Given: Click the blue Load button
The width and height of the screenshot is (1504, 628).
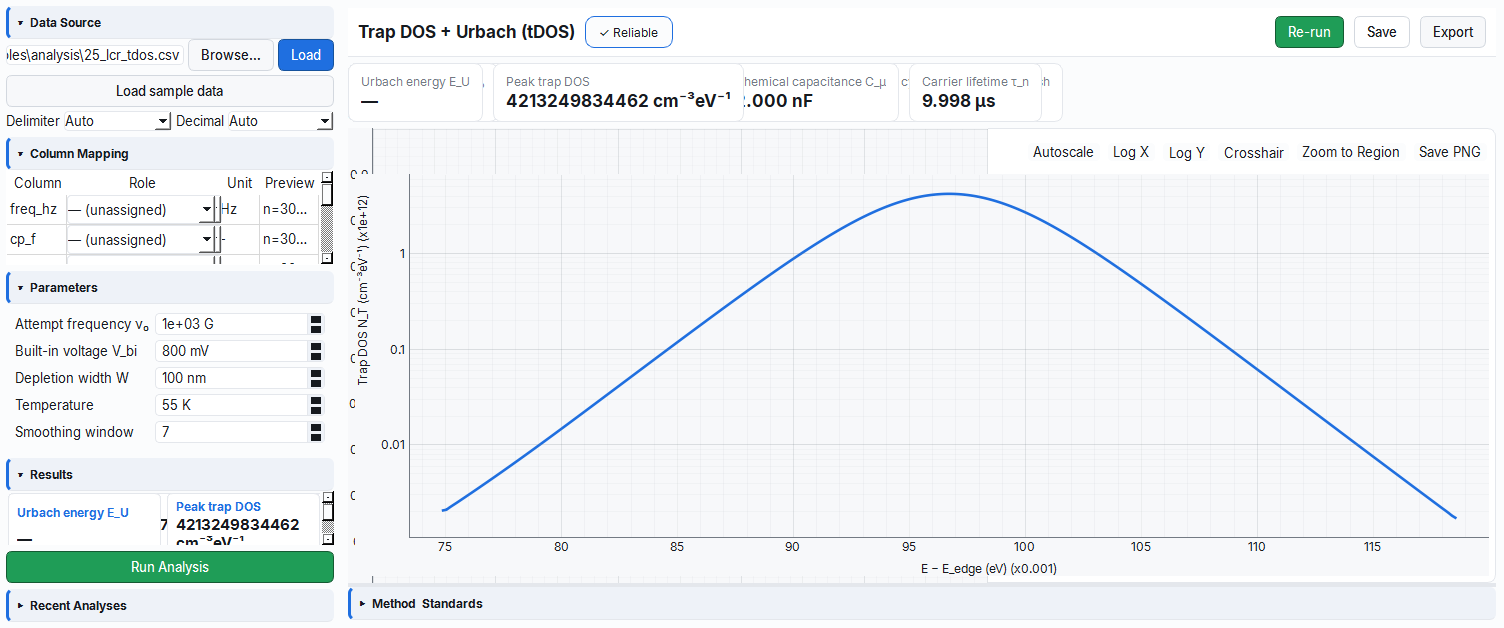Looking at the screenshot, I should [306, 55].
